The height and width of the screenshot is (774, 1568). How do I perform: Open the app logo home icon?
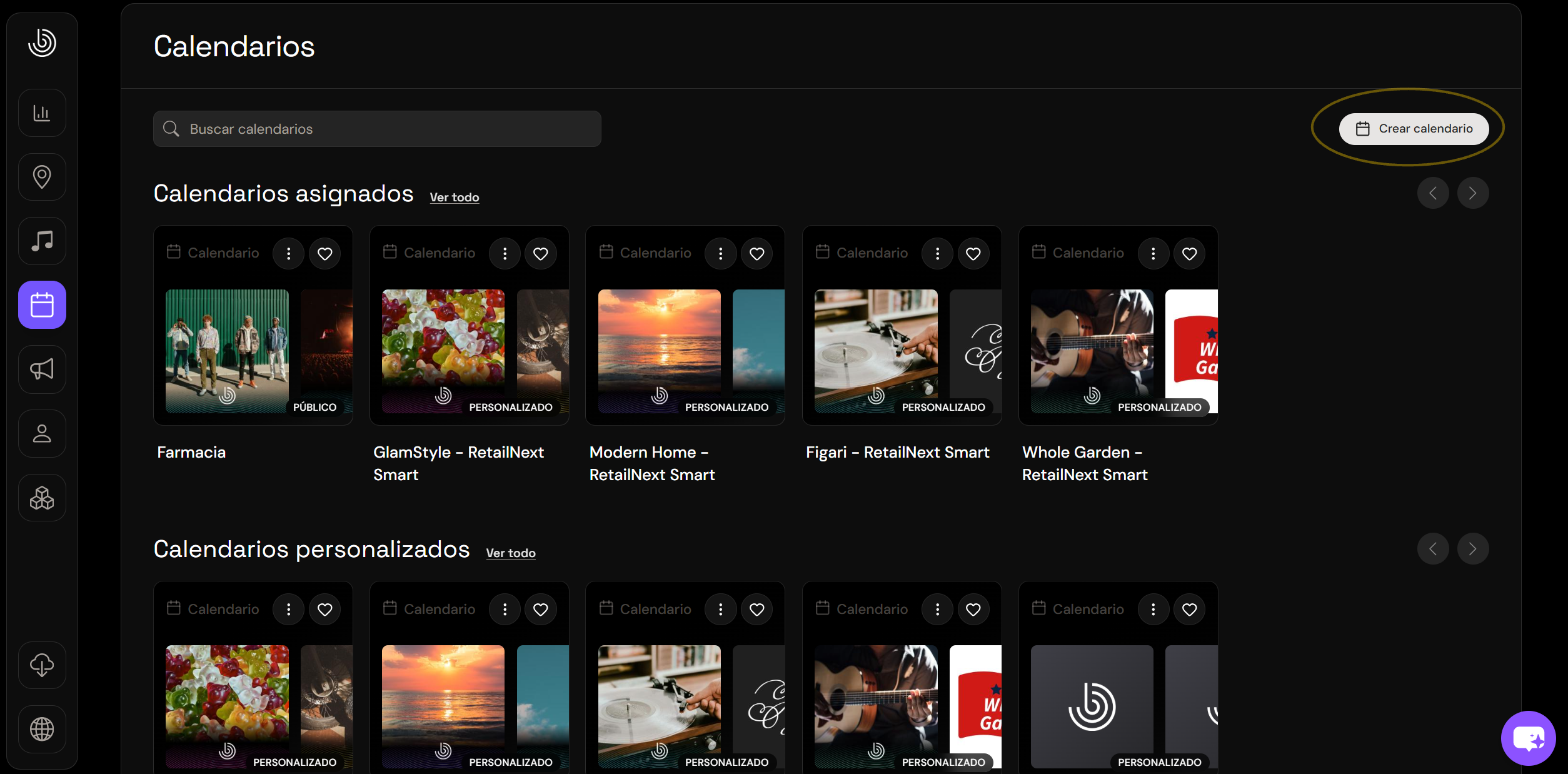click(x=42, y=43)
